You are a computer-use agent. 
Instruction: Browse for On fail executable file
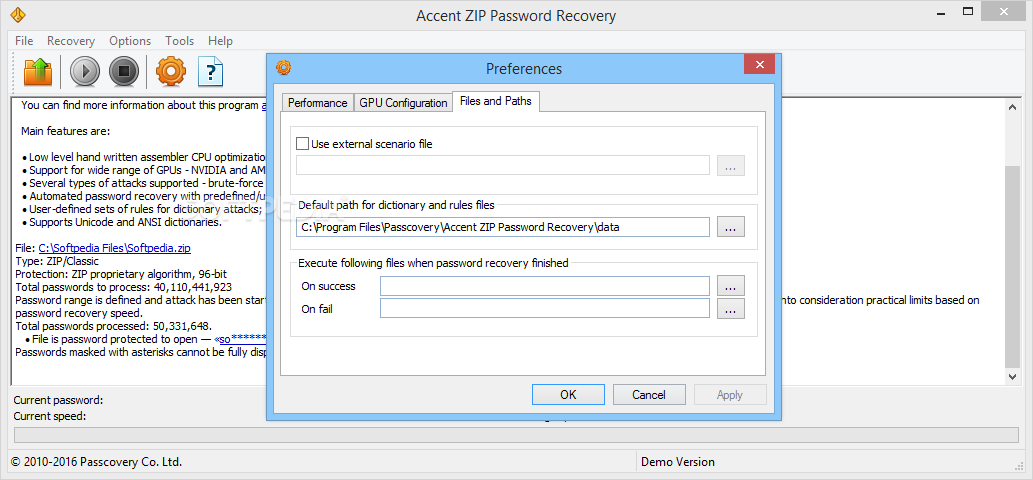(x=731, y=308)
